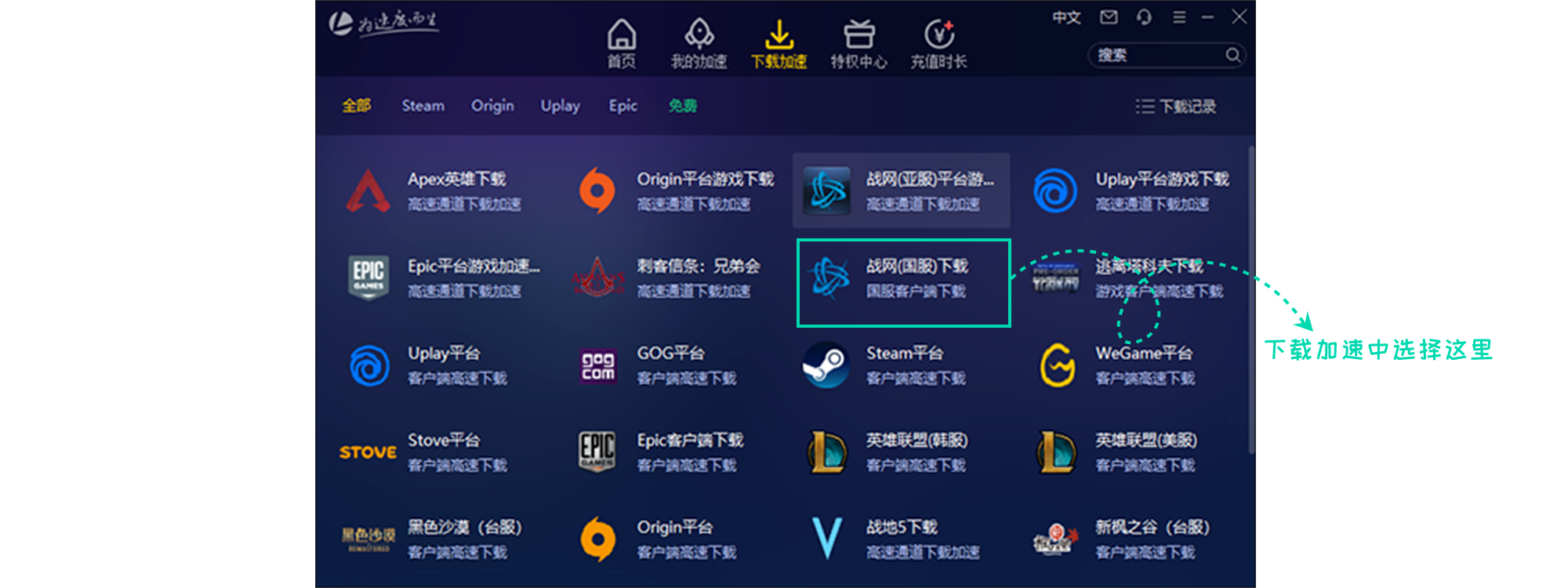Click the 搜索 search input field
The width and height of the screenshot is (1568, 588).
(1167, 55)
